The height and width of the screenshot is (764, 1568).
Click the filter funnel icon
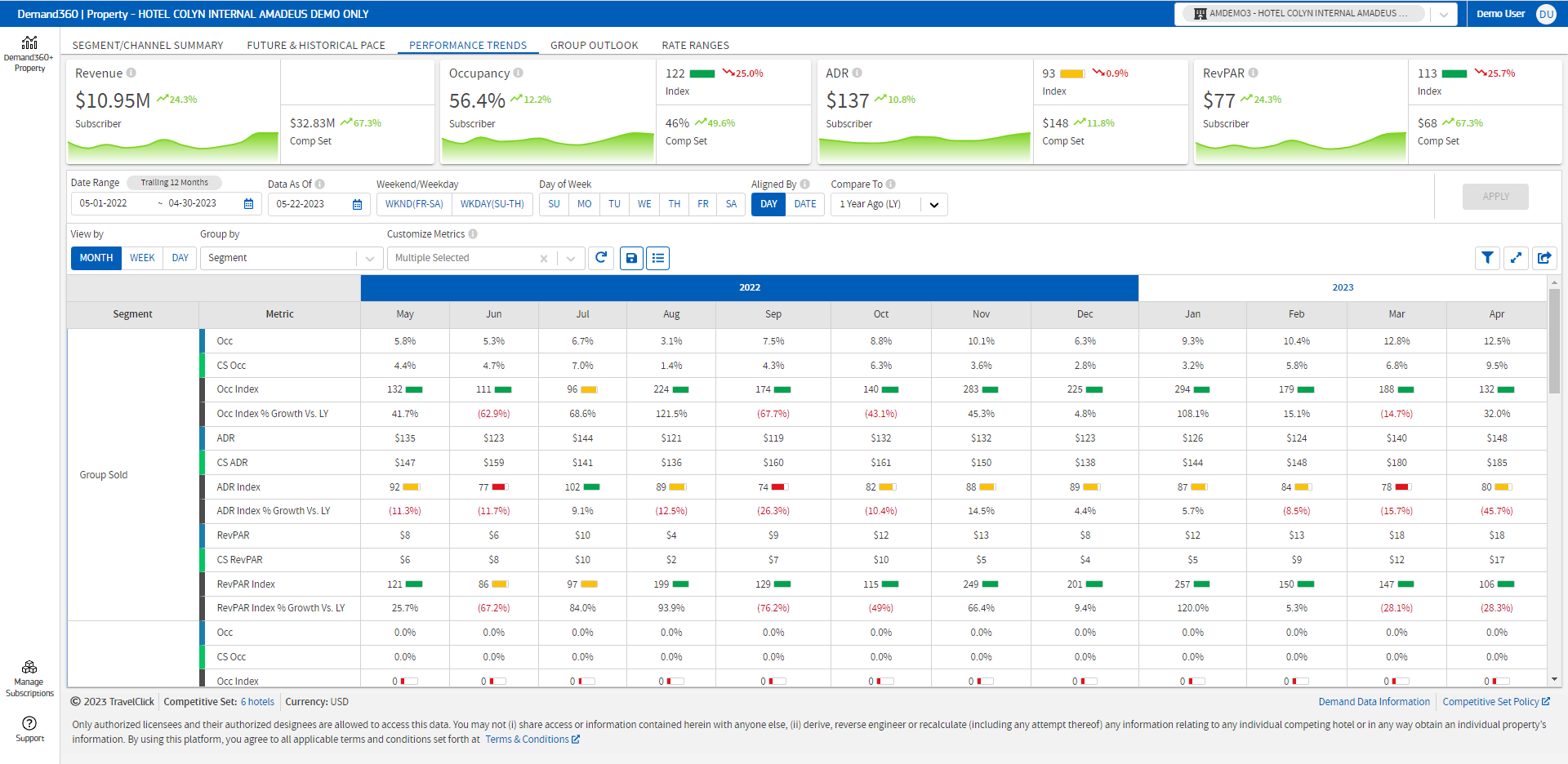1487,258
